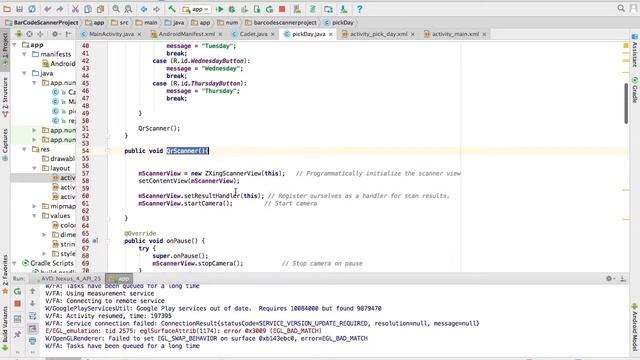The height and width of the screenshot is (360, 640).
Task: Open the app run configuration dropdown
Action: (x=196, y=9)
